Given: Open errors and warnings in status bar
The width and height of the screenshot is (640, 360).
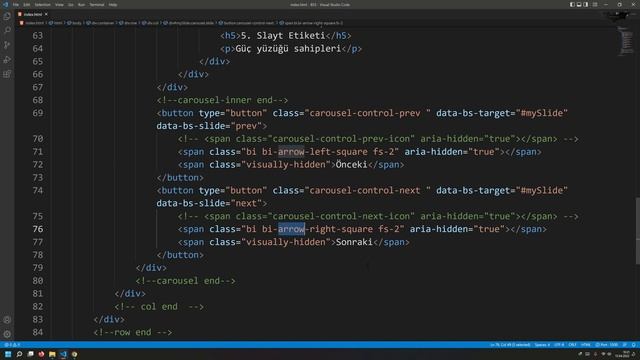Looking at the screenshot, I should click(12, 345).
